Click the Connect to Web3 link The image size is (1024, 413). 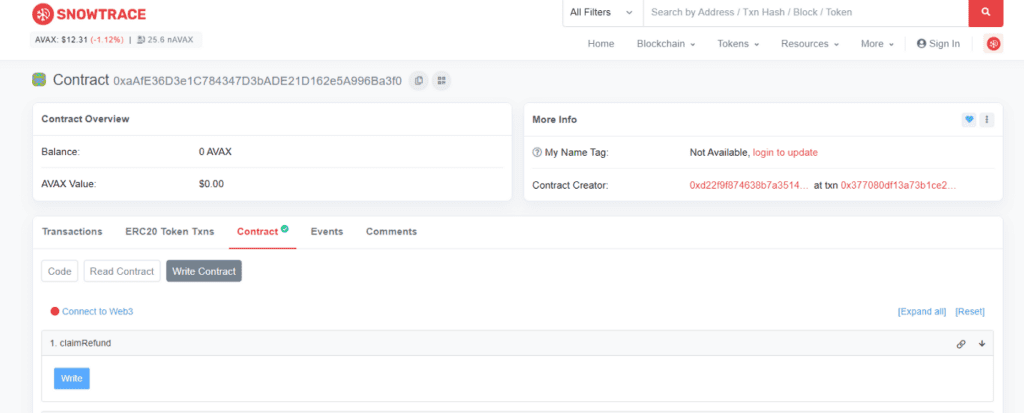(97, 312)
